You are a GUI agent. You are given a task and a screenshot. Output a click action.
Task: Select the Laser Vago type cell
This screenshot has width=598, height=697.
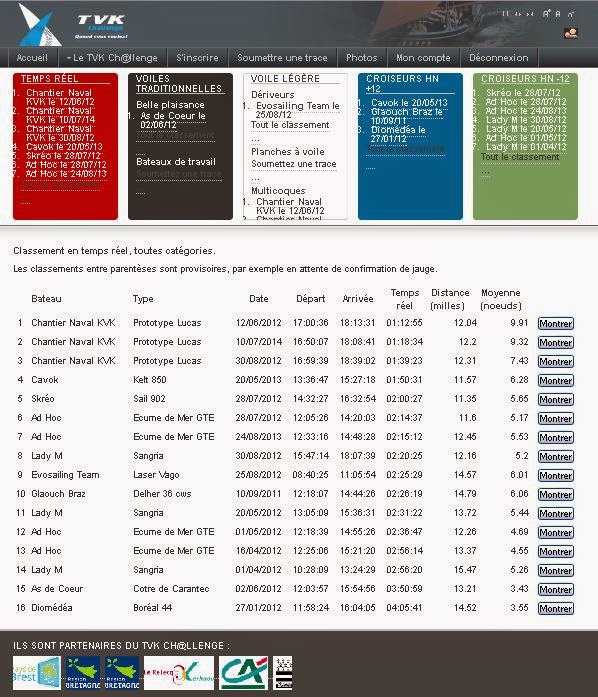(156, 475)
